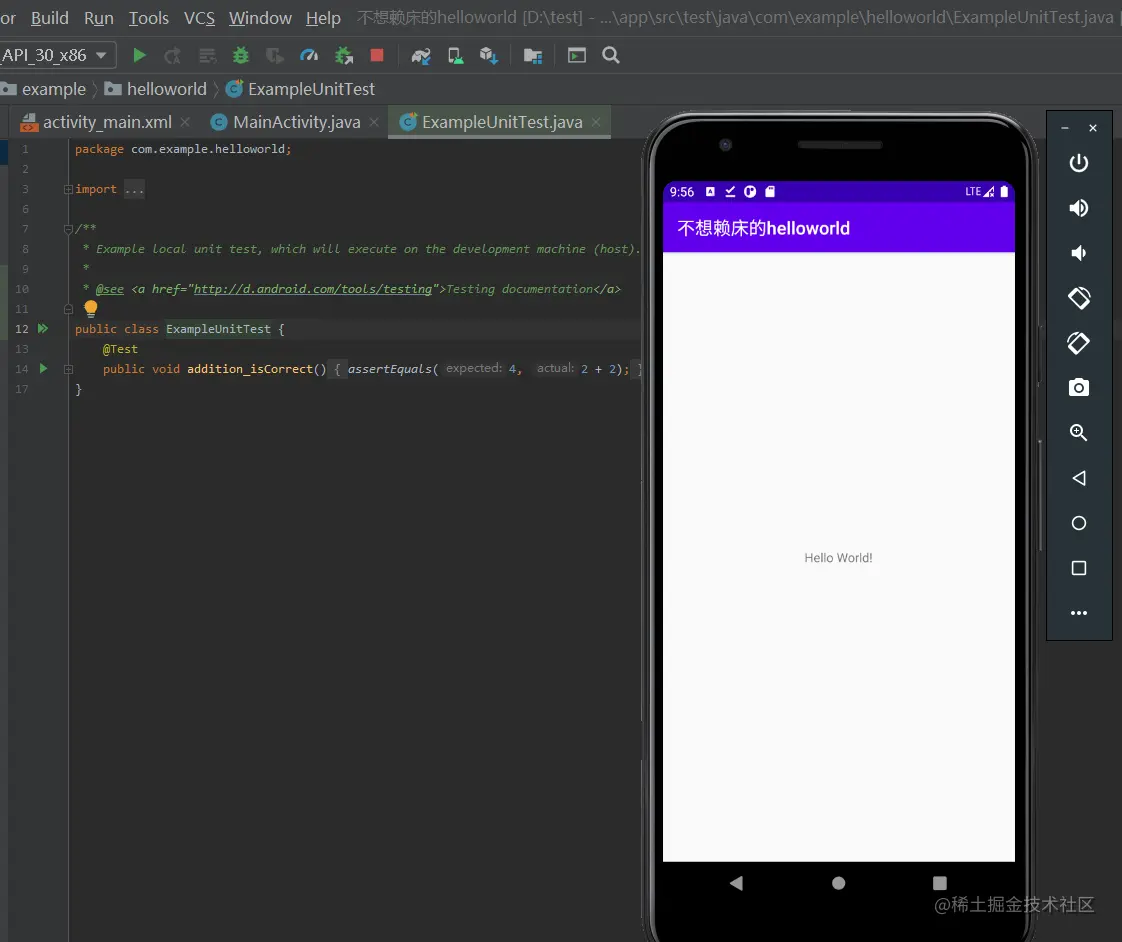Click Apply Code Changes icon
Viewport: 1122px width, 942px height.
point(208,56)
